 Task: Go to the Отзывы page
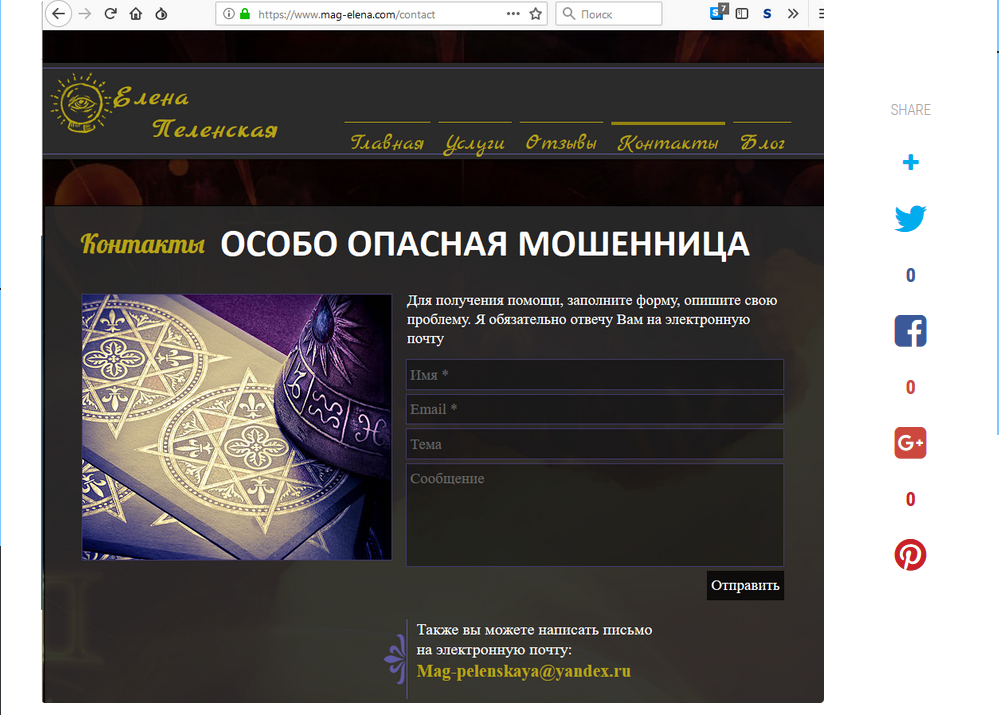point(561,143)
